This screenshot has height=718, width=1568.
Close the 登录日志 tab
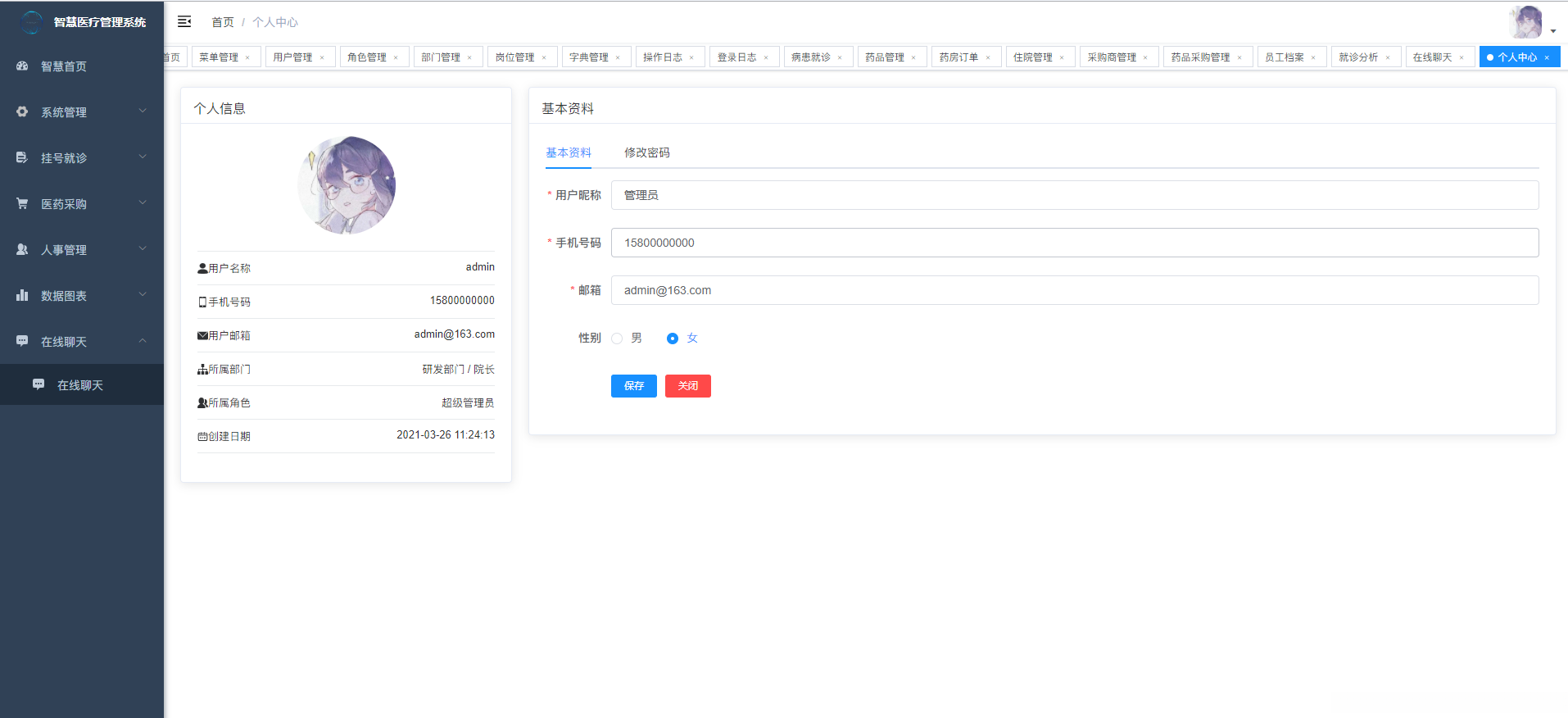(x=766, y=57)
